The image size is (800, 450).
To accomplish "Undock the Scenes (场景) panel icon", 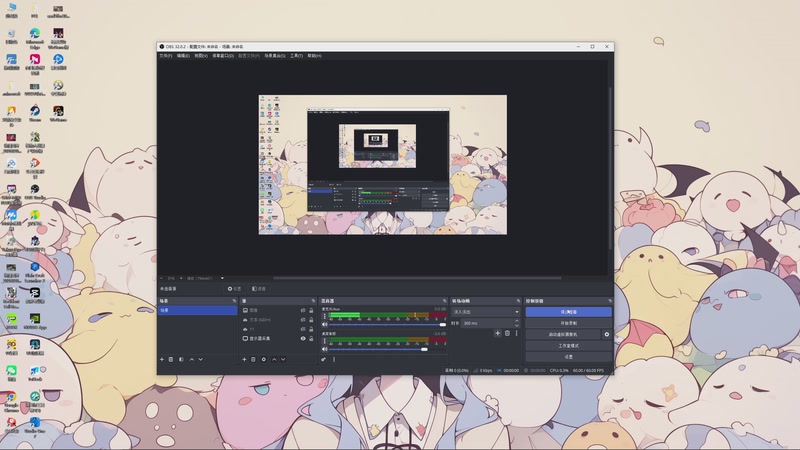I will point(234,301).
